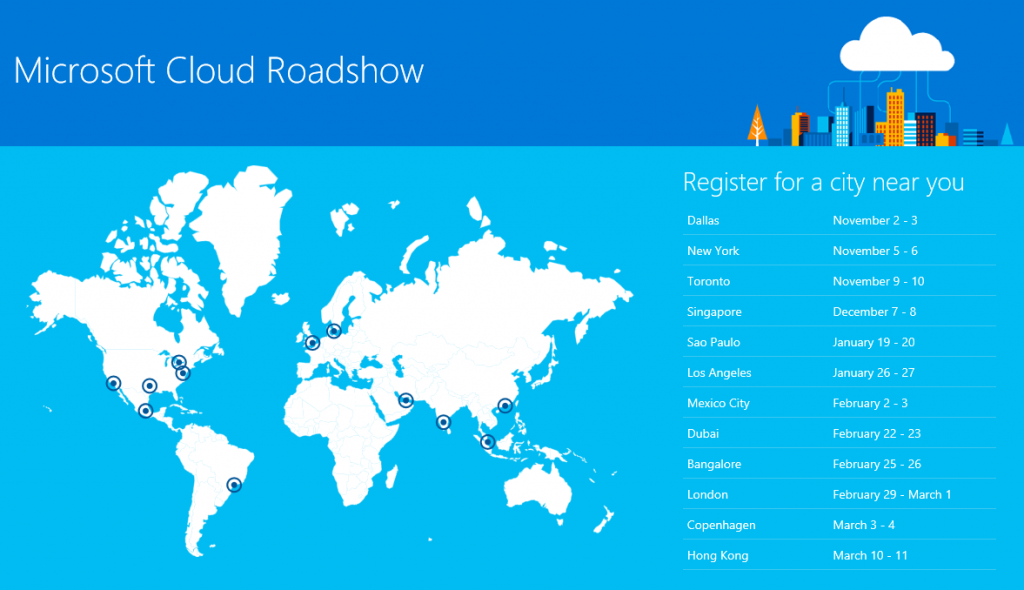Select the Copenhagen map marker
The image size is (1024, 590).
coord(334,331)
